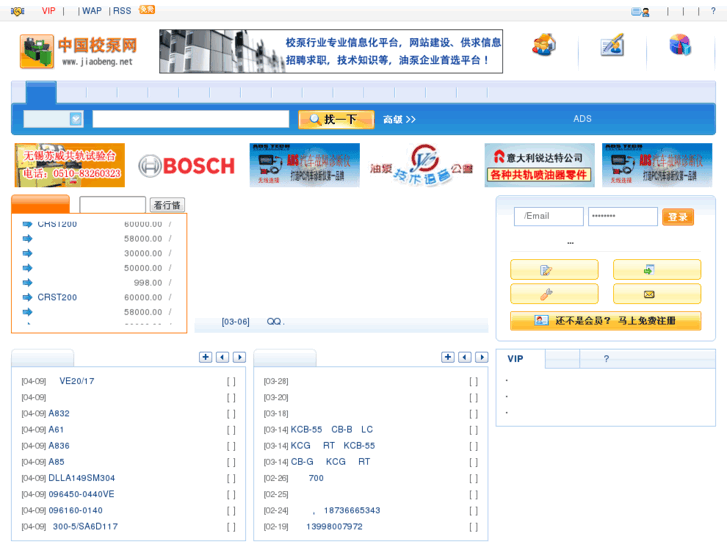Click the plus icon above middle list
This screenshot has height=545, width=727.
click(448, 357)
